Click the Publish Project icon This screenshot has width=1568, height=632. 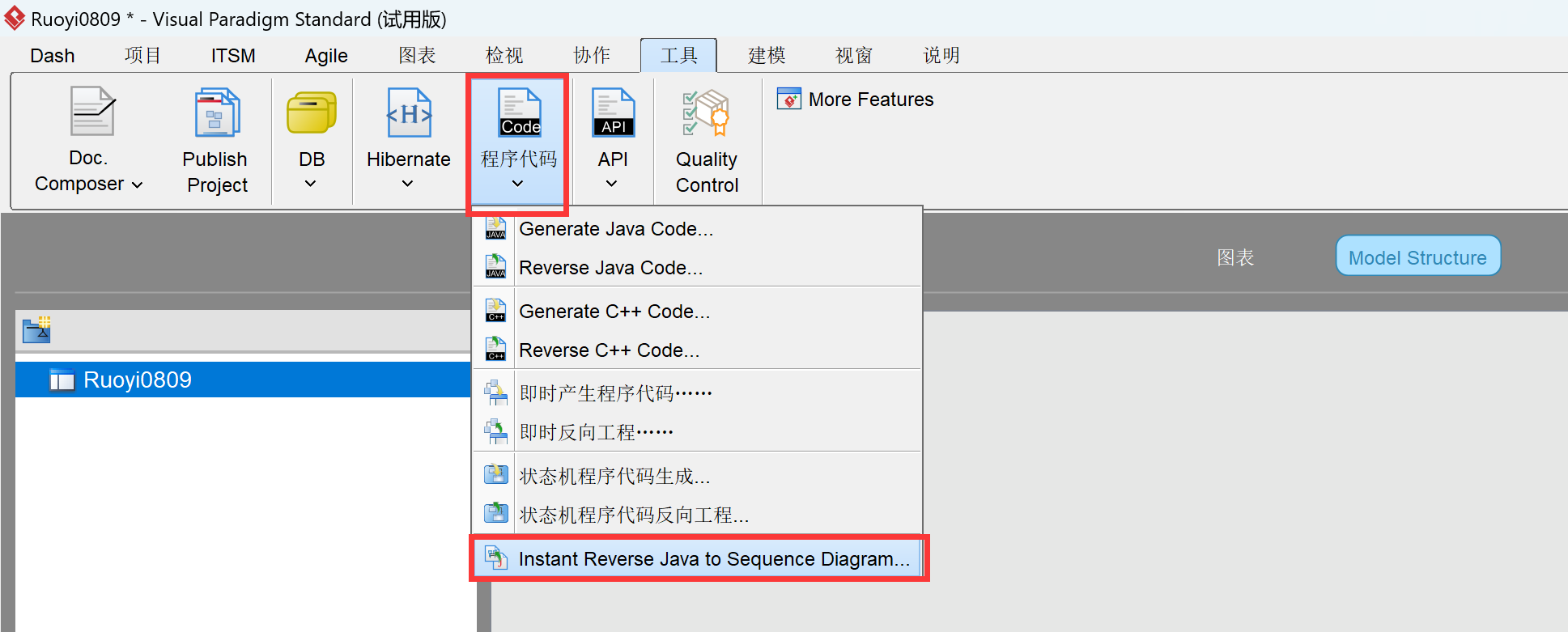[x=217, y=112]
